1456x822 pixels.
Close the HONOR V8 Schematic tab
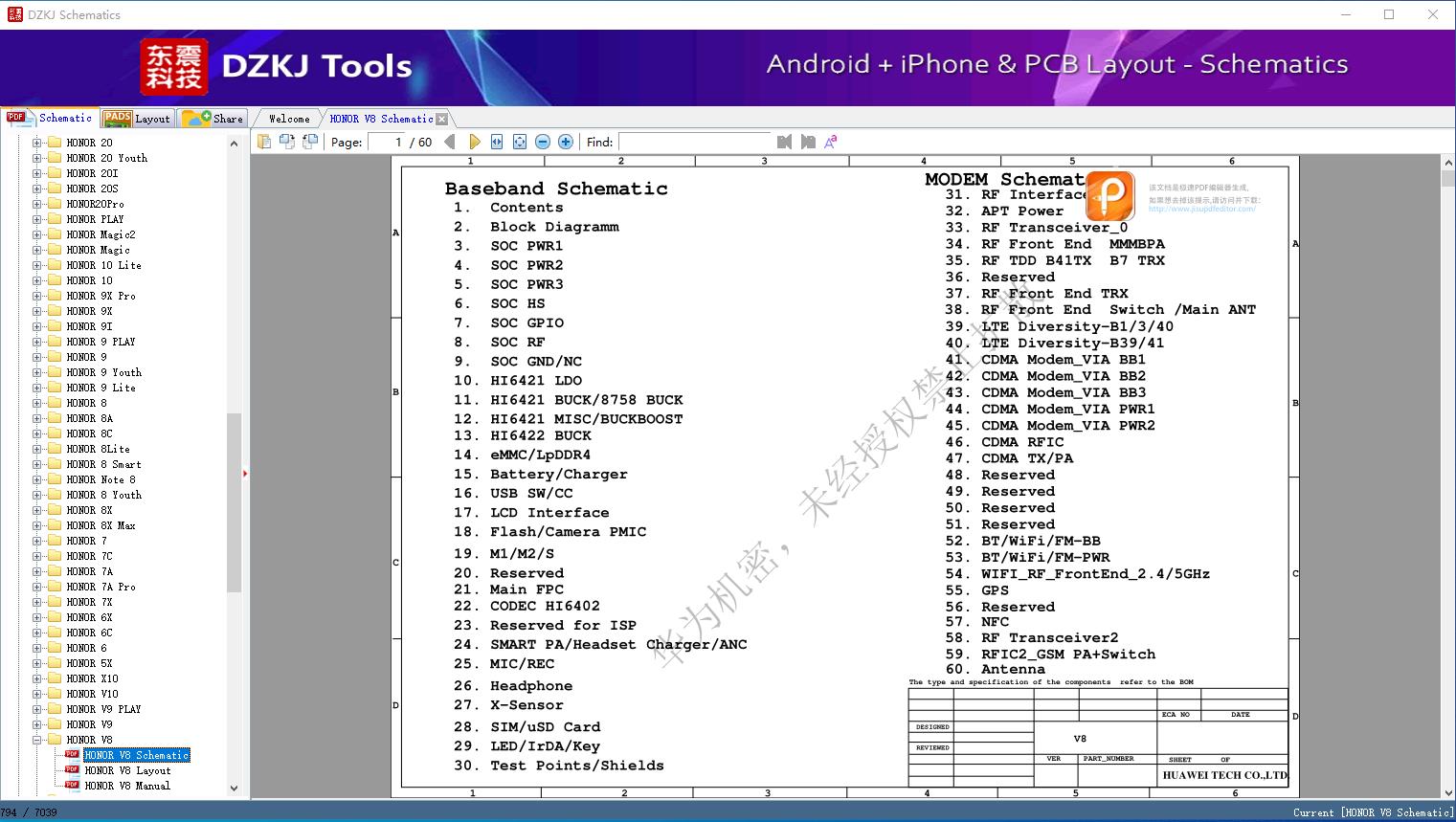click(441, 119)
